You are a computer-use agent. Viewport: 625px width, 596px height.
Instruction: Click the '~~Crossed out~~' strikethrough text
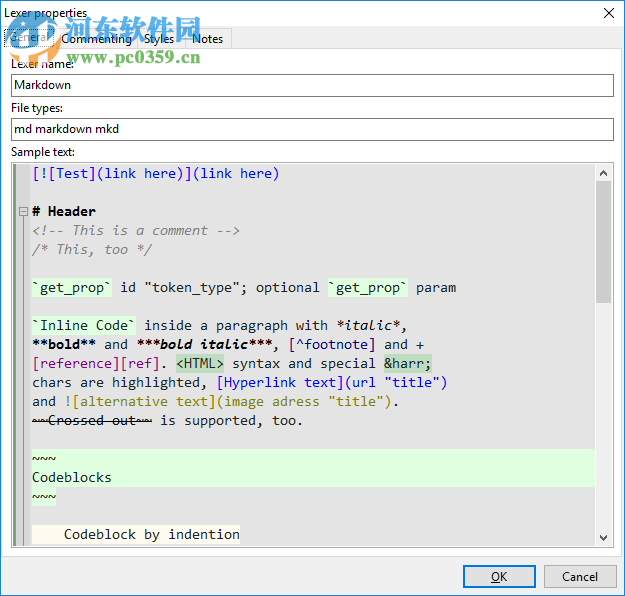[92, 421]
